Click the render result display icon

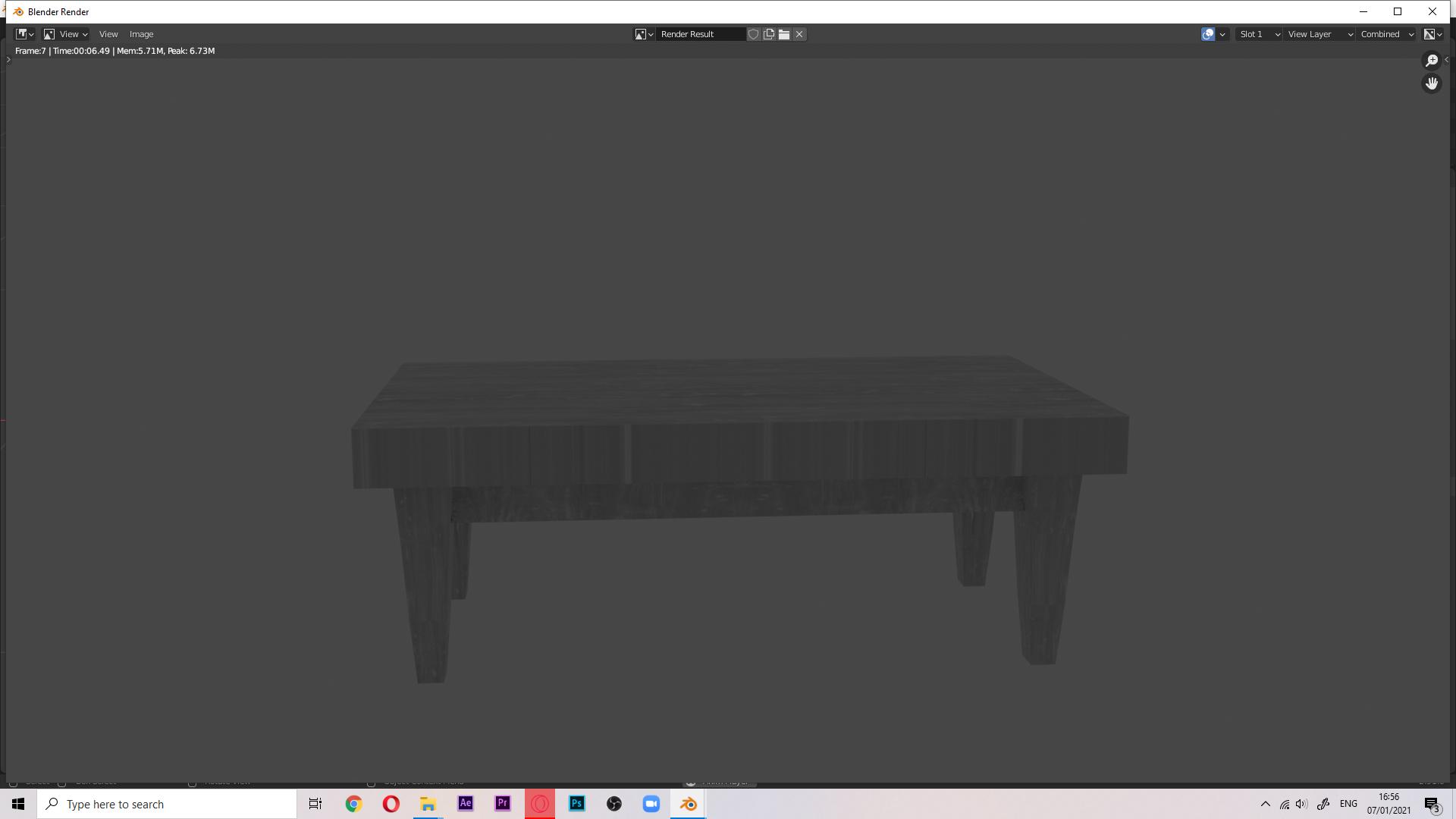point(639,34)
